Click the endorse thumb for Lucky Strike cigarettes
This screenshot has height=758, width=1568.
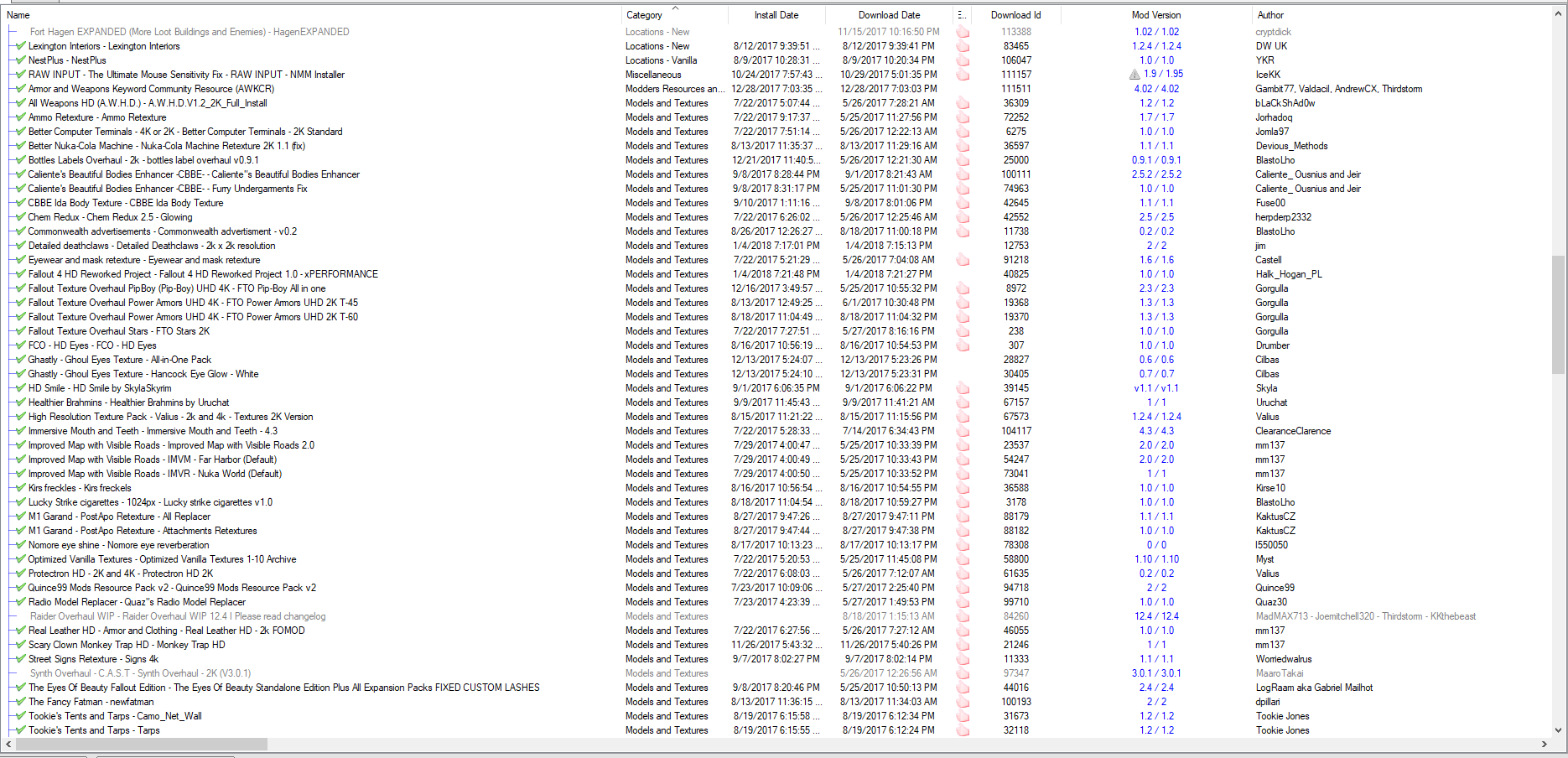pos(963,502)
